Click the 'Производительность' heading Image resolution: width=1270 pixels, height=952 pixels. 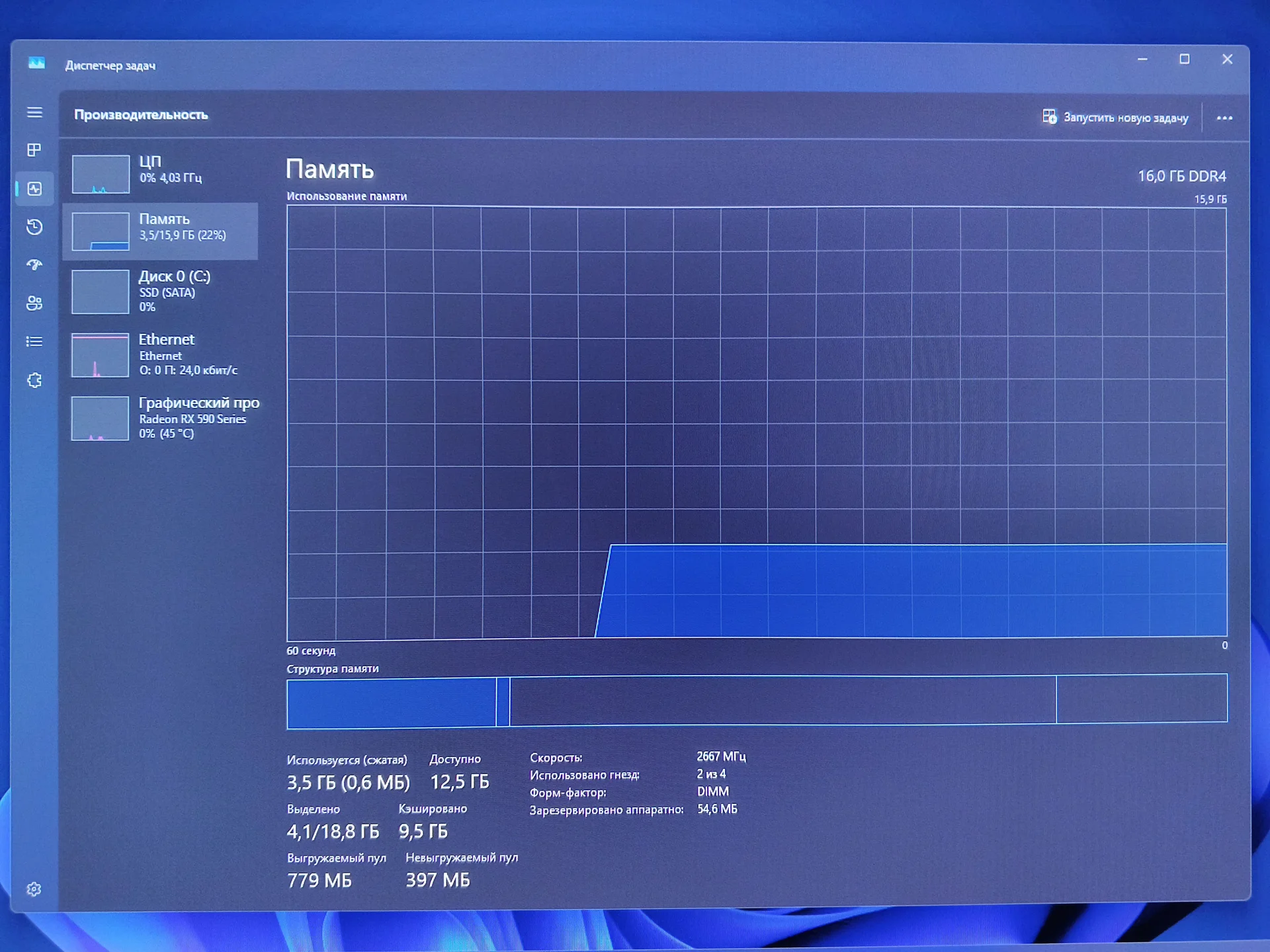coord(141,114)
